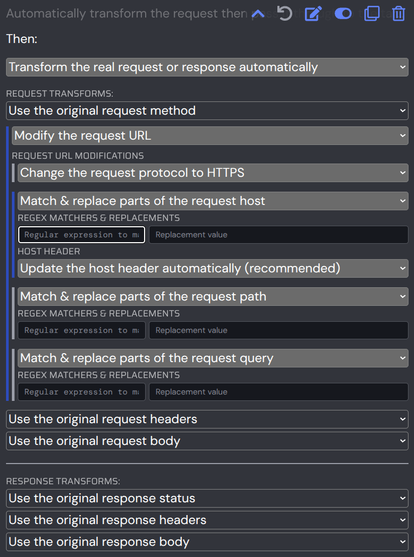Click the revert changes undo icon
The width and height of the screenshot is (414, 557).
[284, 13]
